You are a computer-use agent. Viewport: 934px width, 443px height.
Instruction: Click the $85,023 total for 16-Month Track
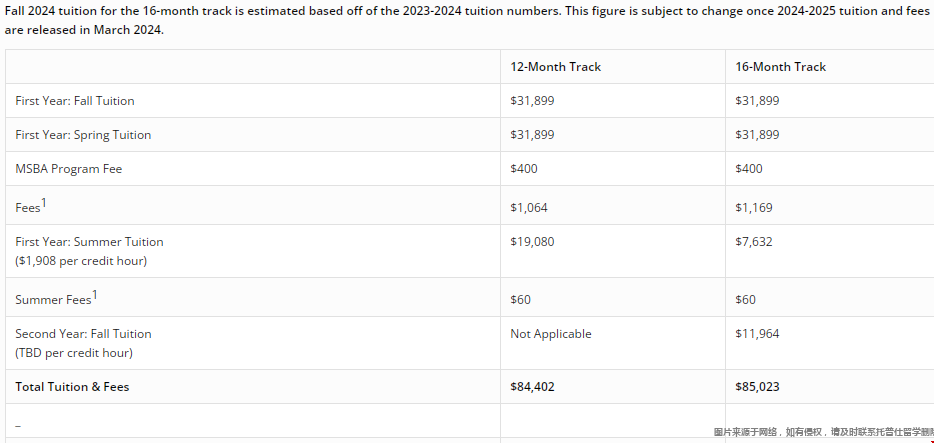pos(757,387)
